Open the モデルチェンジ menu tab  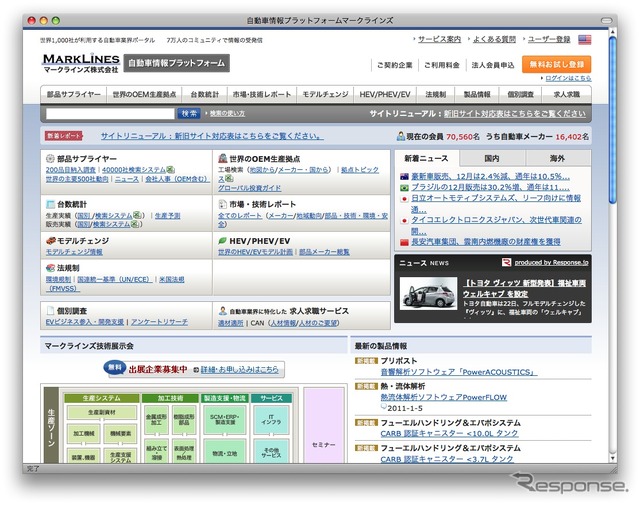point(325,94)
